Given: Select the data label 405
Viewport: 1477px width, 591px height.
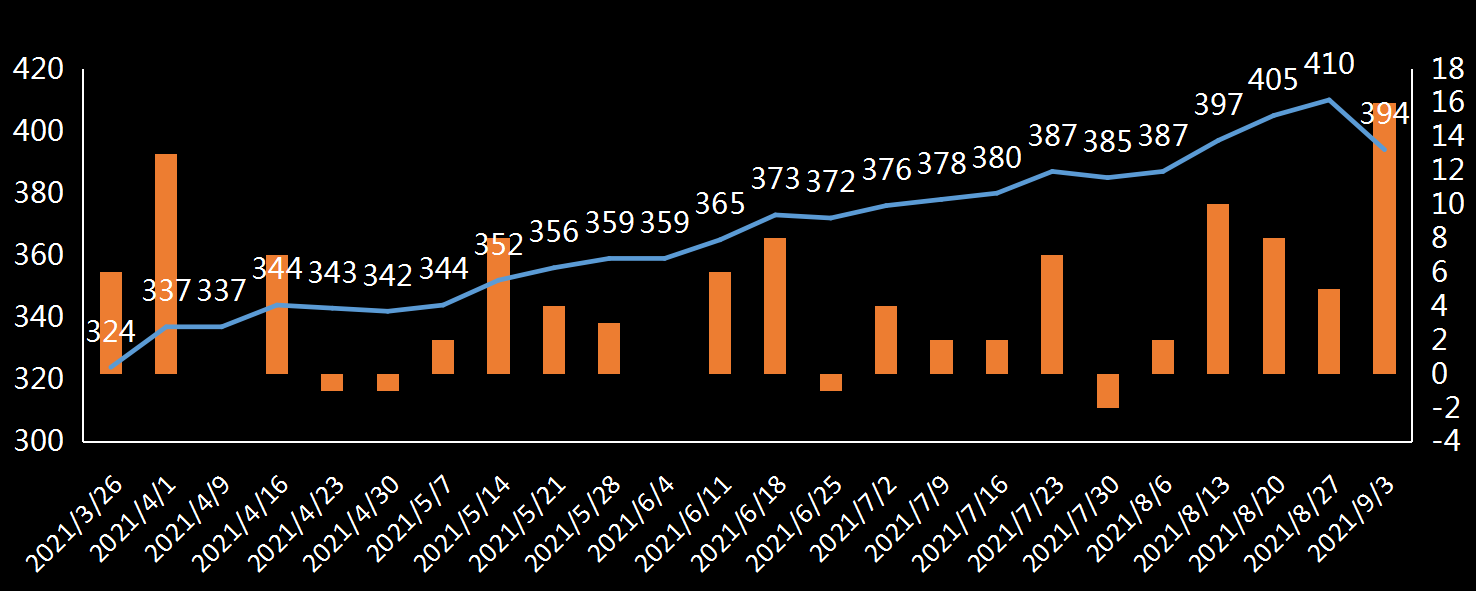Looking at the screenshot, I should tap(1273, 79).
